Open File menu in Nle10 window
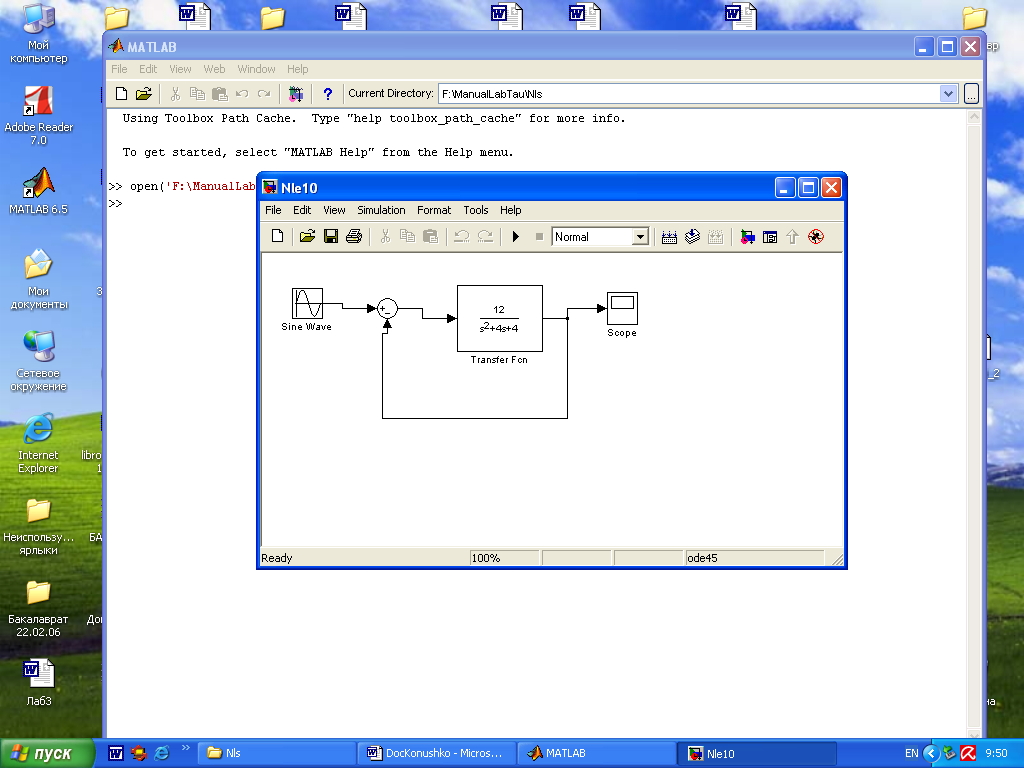Image resolution: width=1024 pixels, height=768 pixels. coord(273,210)
